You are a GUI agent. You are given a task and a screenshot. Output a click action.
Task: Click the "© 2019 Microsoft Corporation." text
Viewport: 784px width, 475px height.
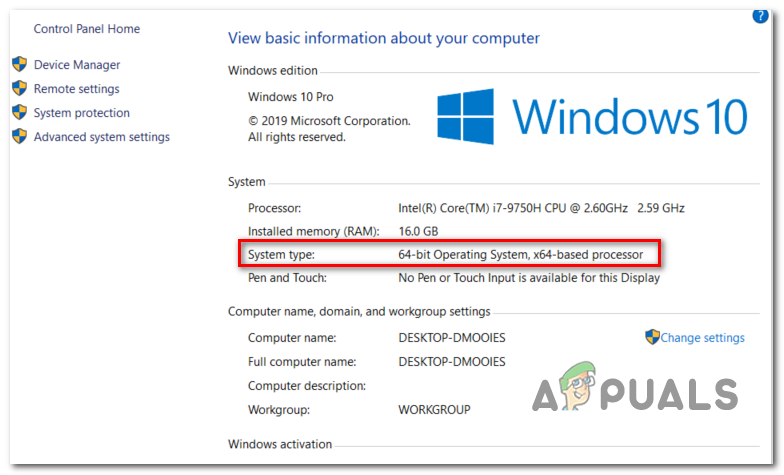[x=329, y=121]
